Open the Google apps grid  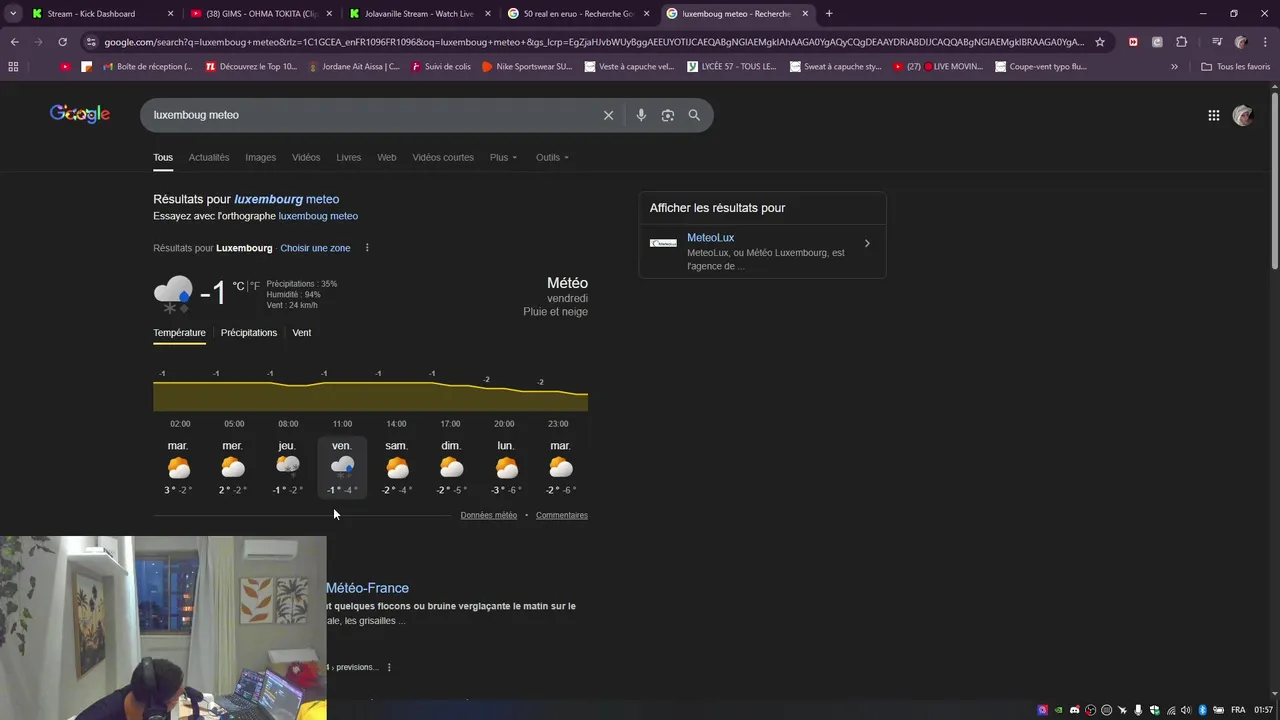tap(1214, 115)
